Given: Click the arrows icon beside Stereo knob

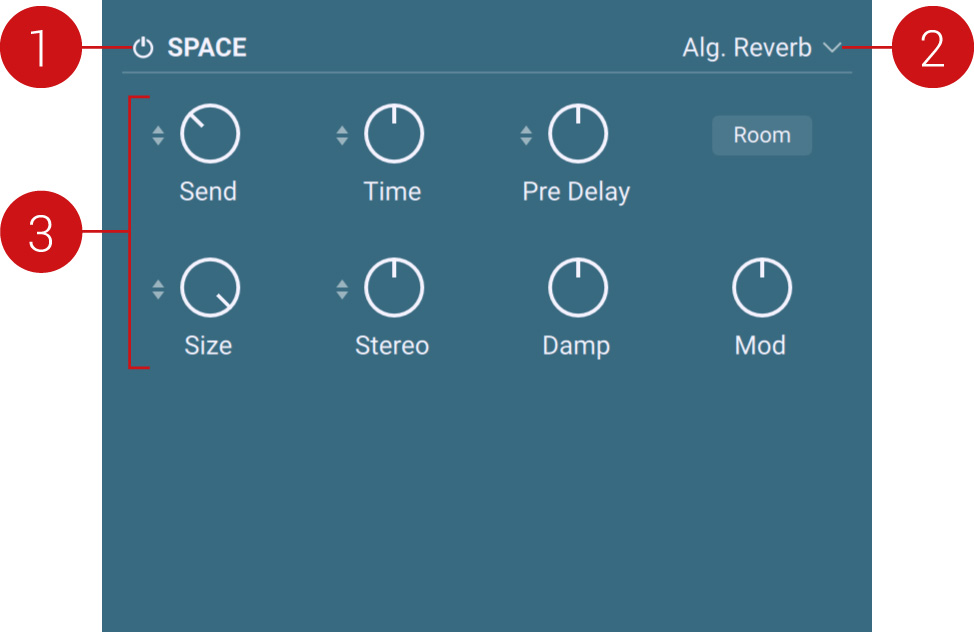Looking at the screenshot, I should (342, 290).
